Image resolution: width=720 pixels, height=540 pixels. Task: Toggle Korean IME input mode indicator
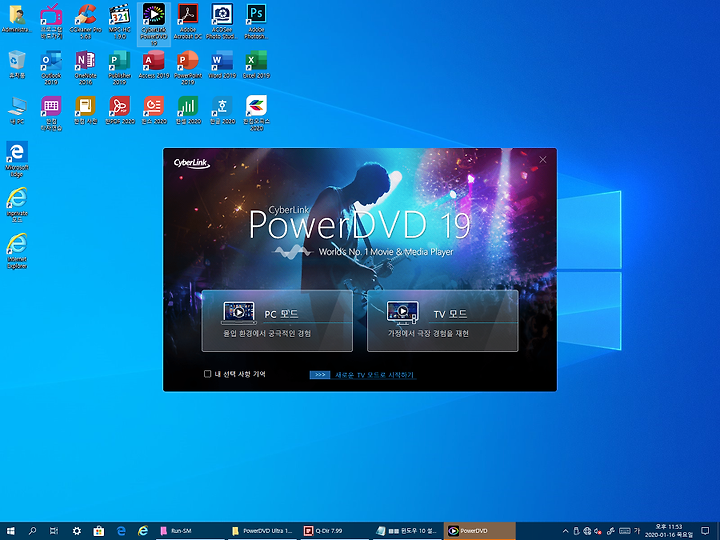point(637,531)
